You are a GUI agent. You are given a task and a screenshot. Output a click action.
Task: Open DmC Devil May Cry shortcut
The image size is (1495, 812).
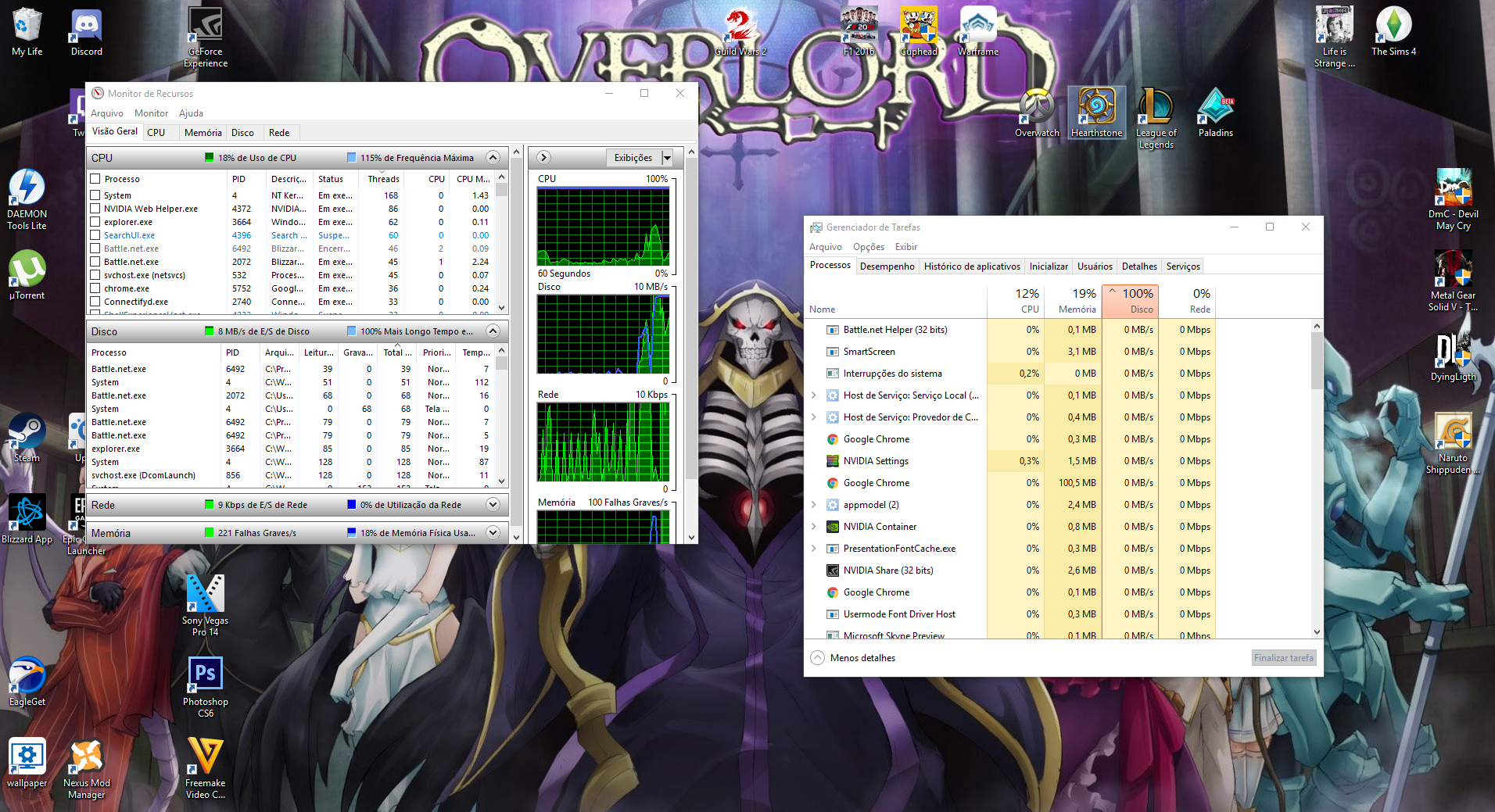1453,200
